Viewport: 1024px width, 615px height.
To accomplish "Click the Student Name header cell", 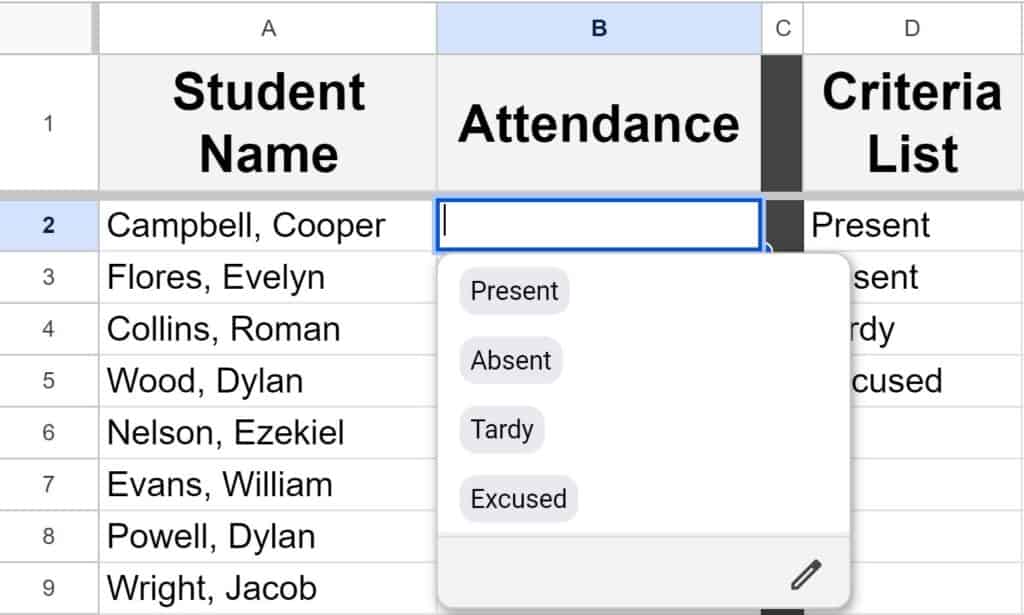I will tap(268, 123).
